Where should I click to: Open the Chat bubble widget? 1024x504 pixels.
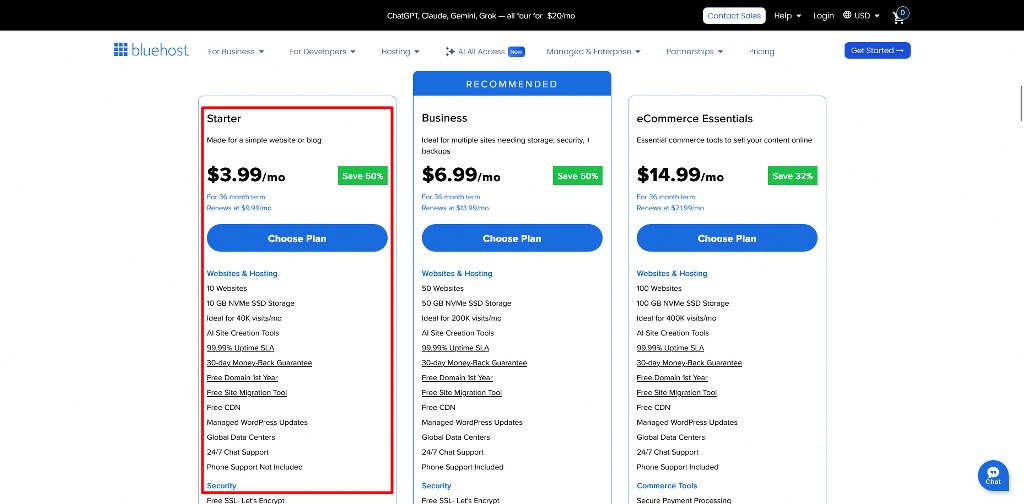coord(993,476)
